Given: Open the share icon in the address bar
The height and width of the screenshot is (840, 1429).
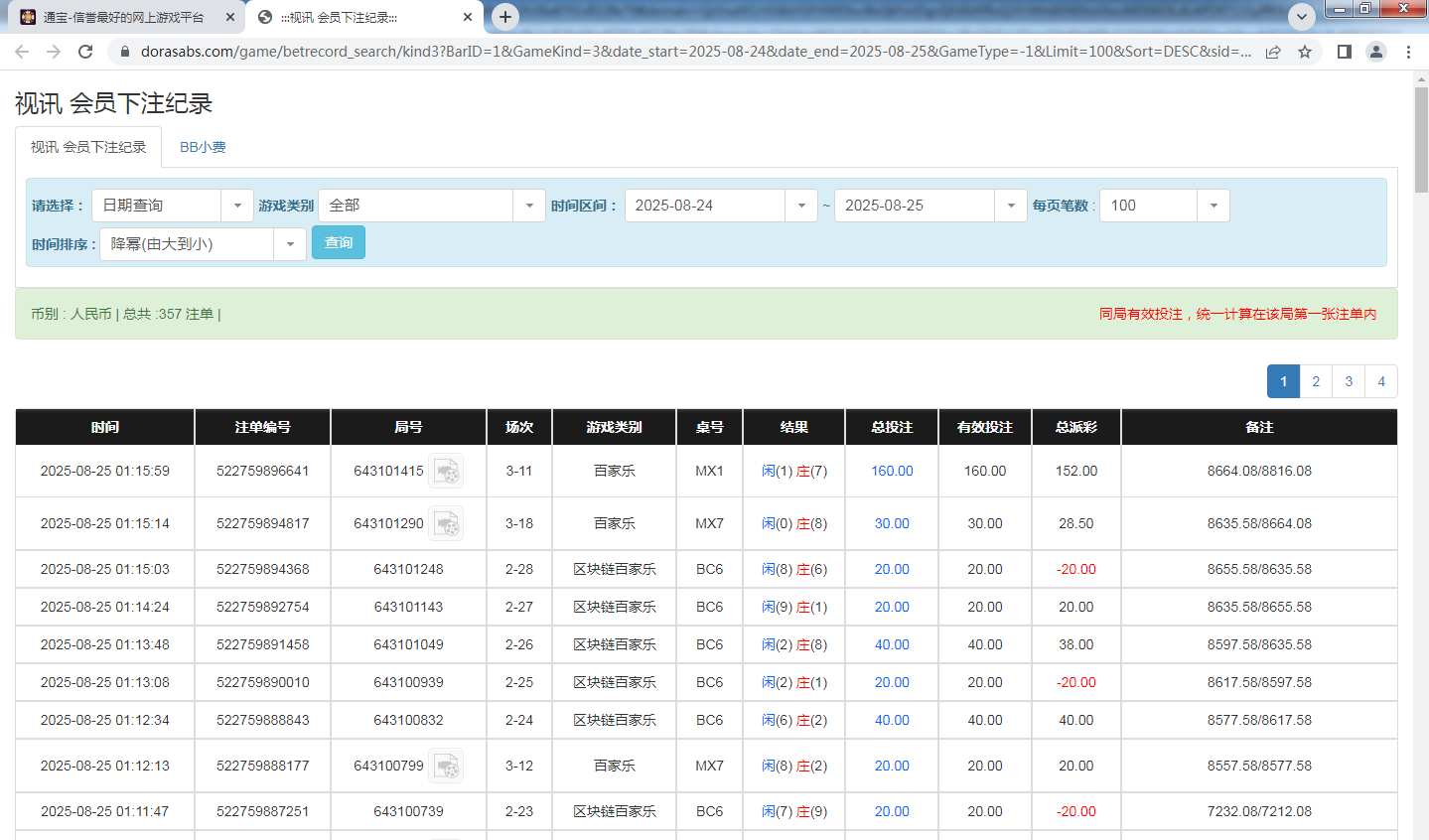Looking at the screenshot, I should (x=1274, y=51).
